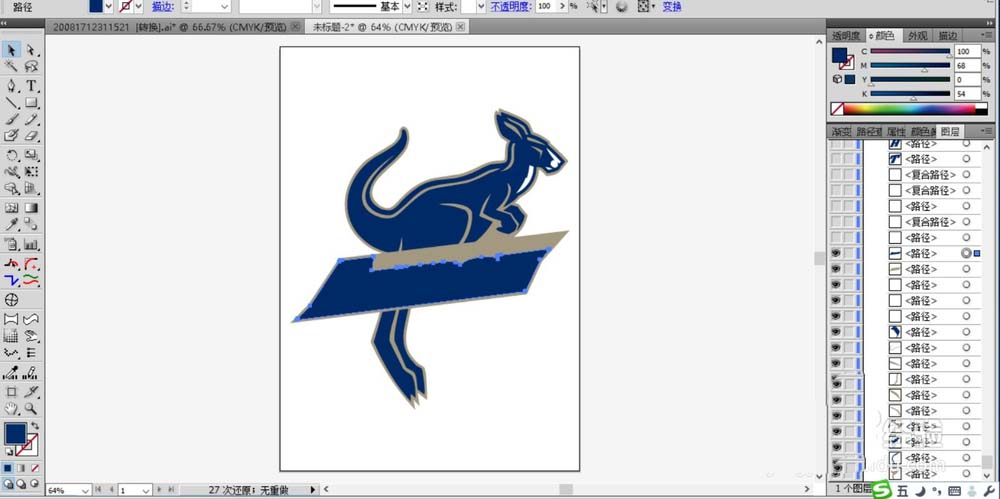The height and width of the screenshot is (499, 1000).
Task: Open the 属性 panel tab
Action: (896, 132)
